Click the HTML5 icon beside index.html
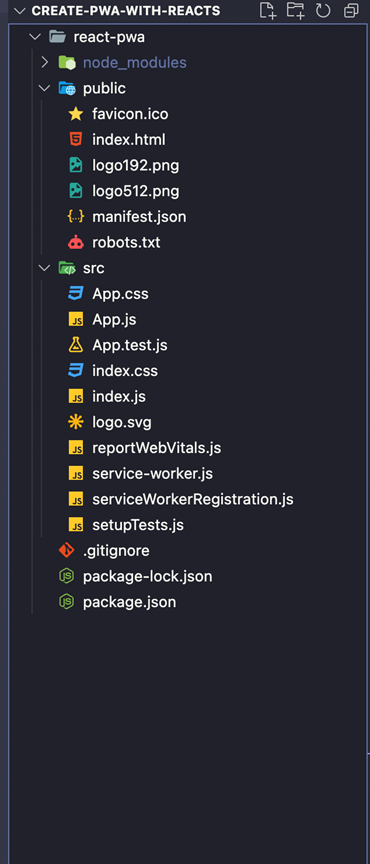 (76, 140)
